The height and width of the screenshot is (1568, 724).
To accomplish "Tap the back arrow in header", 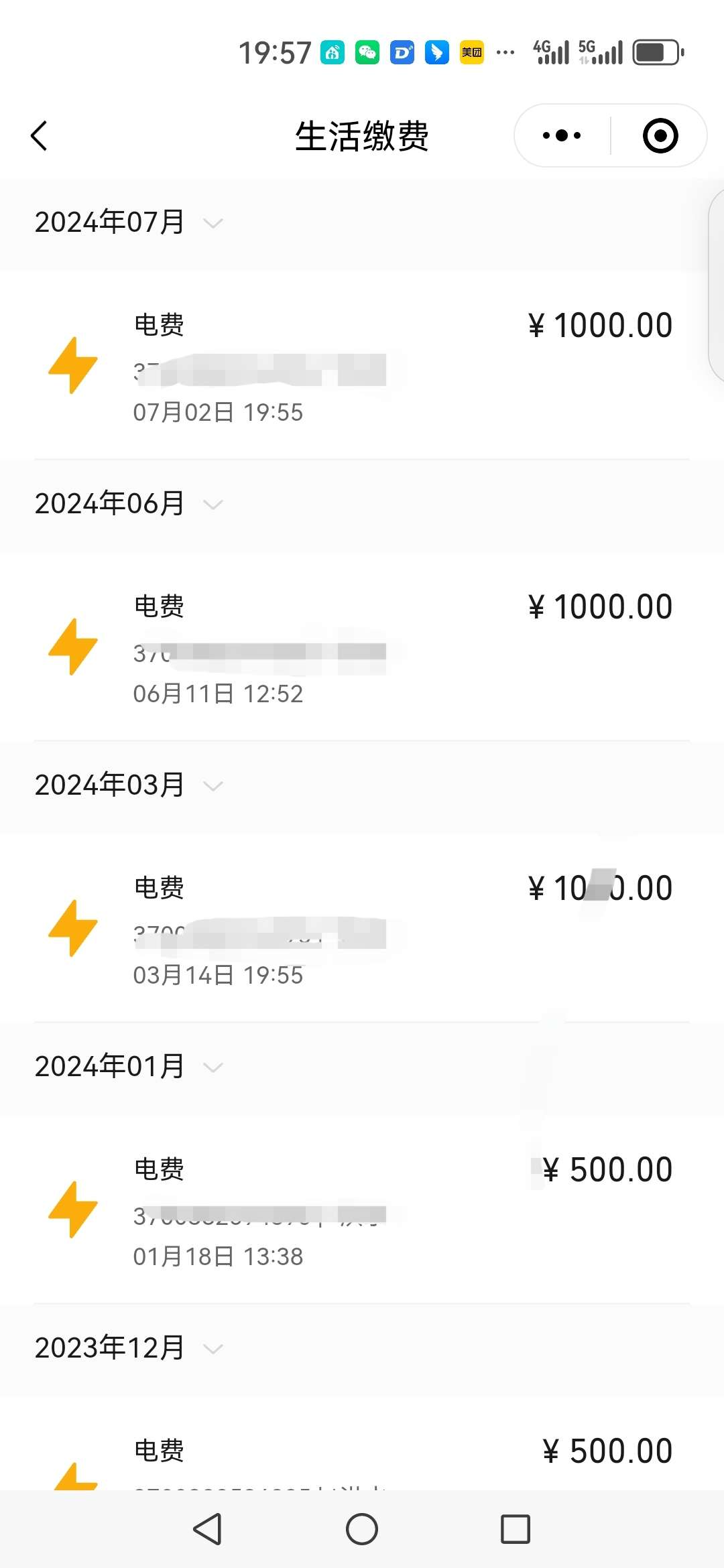I will 39,136.
